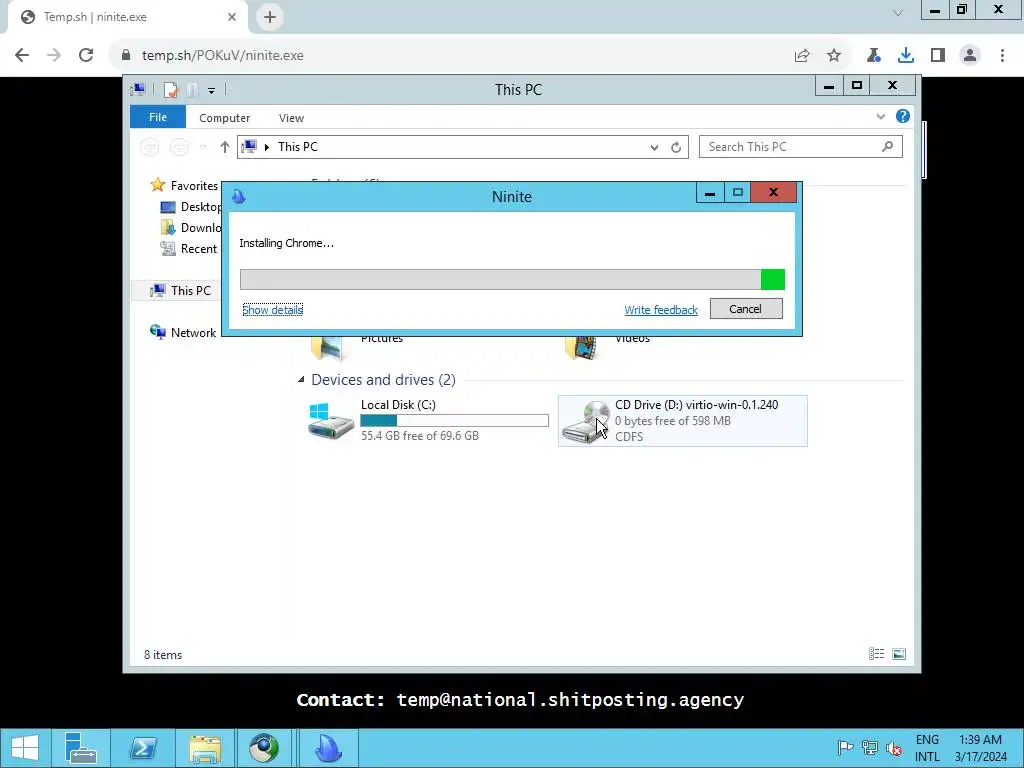Select Network in navigation pane
The height and width of the screenshot is (768, 1024).
(183, 332)
